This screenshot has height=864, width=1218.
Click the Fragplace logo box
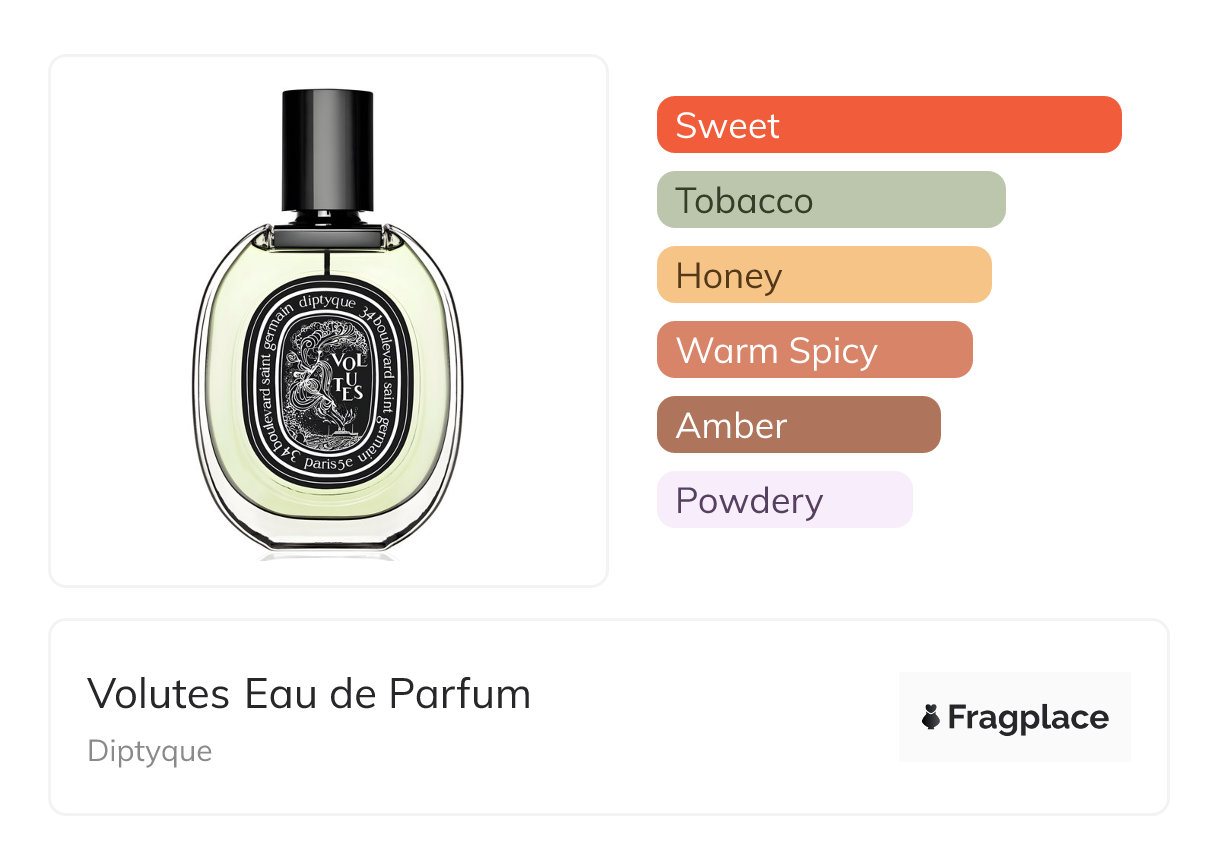1015,717
